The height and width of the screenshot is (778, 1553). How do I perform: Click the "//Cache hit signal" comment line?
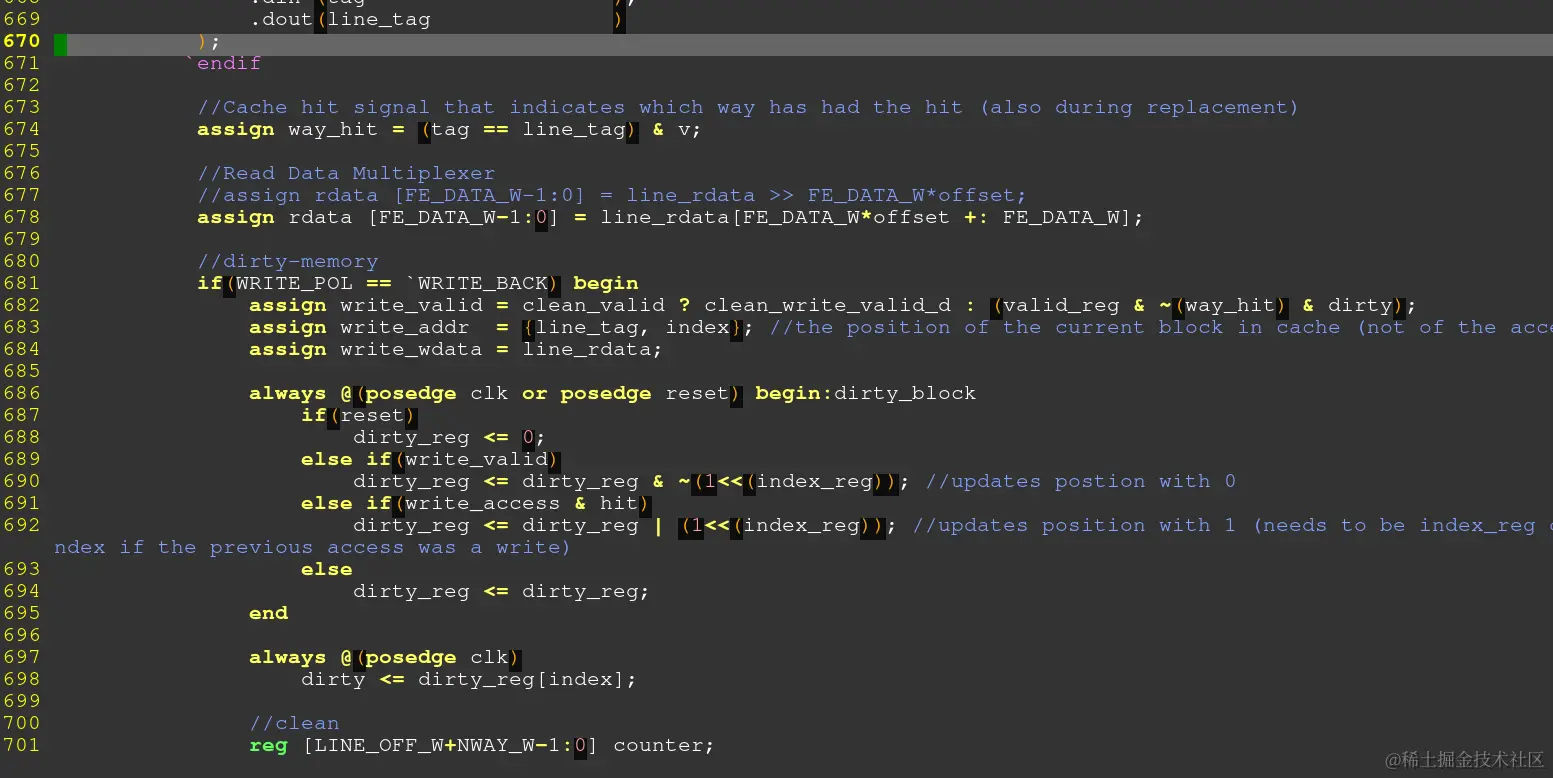coord(747,107)
